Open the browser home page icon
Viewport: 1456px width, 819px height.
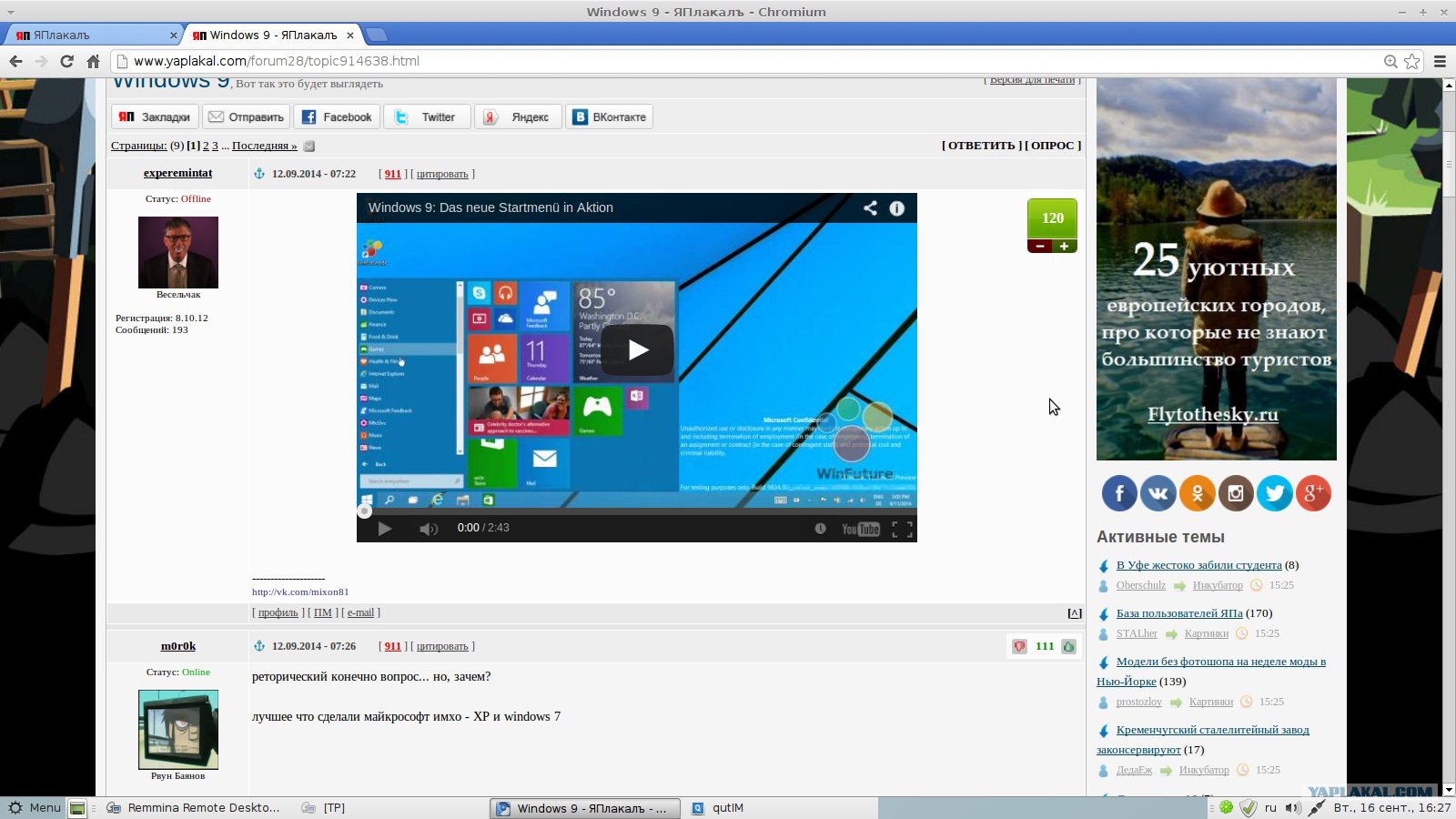click(x=93, y=61)
